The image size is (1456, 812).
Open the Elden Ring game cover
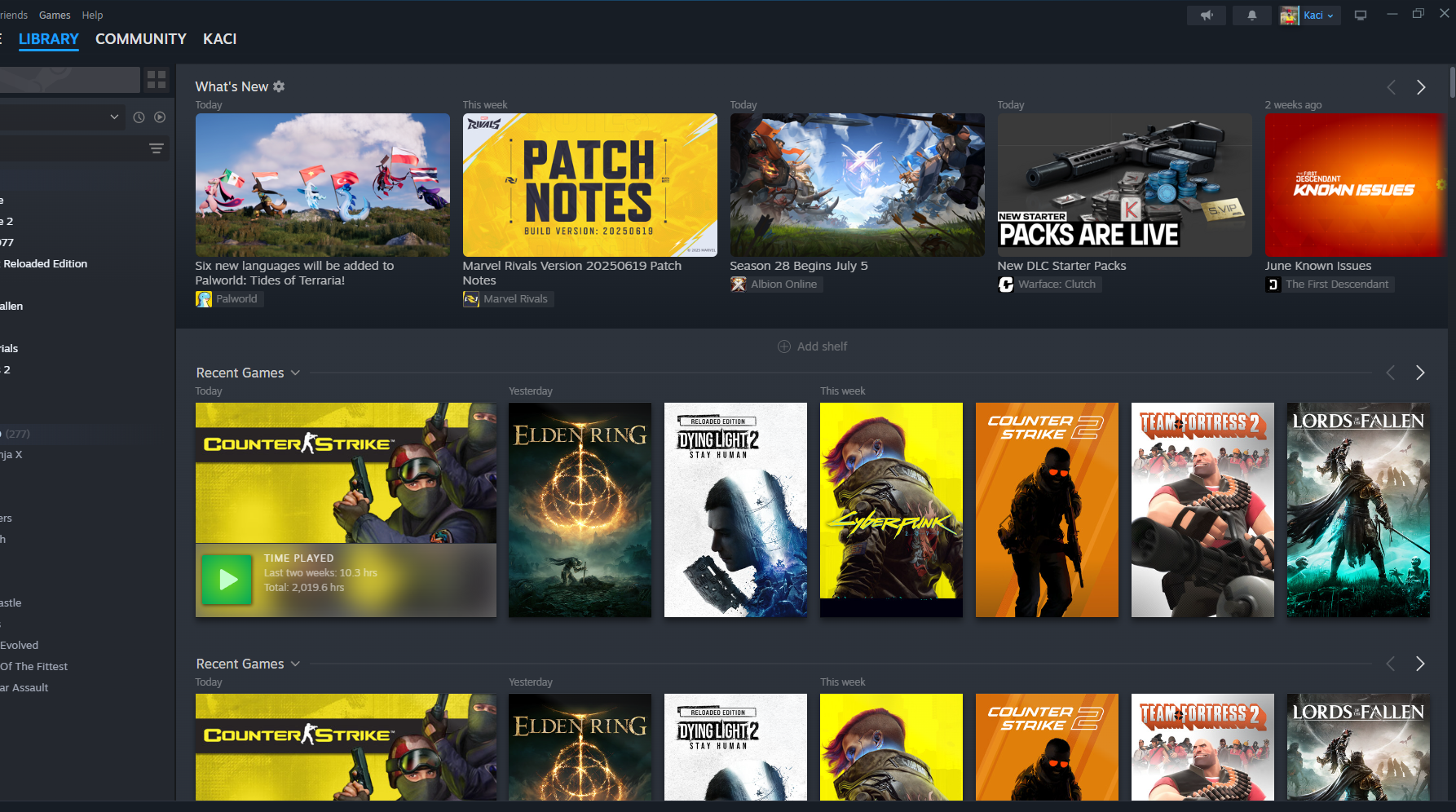[x=580, y=510]
